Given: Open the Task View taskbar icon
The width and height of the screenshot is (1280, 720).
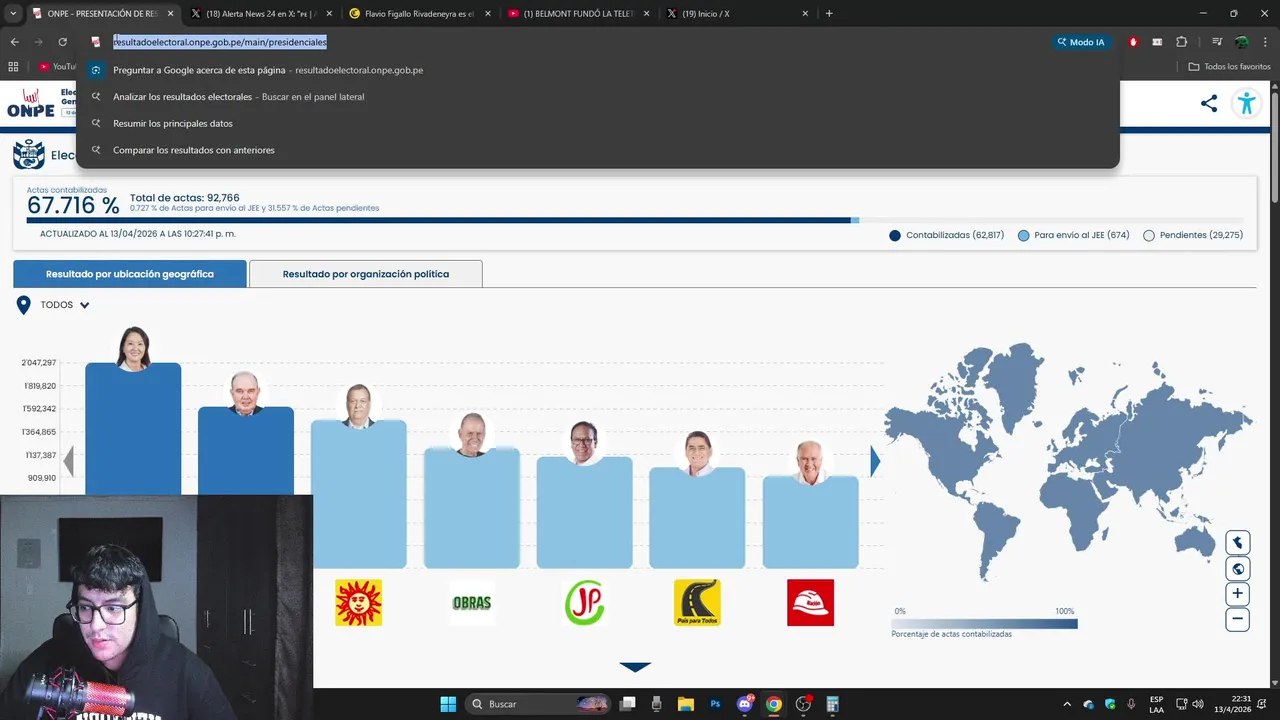Looking at the screenshot, I should 628,704.
